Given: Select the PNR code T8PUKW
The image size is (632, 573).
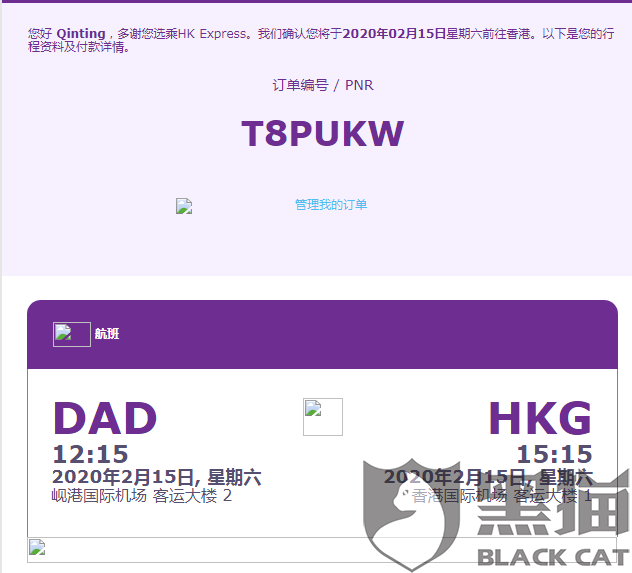Looking at the screenshot, I should 322,133.
